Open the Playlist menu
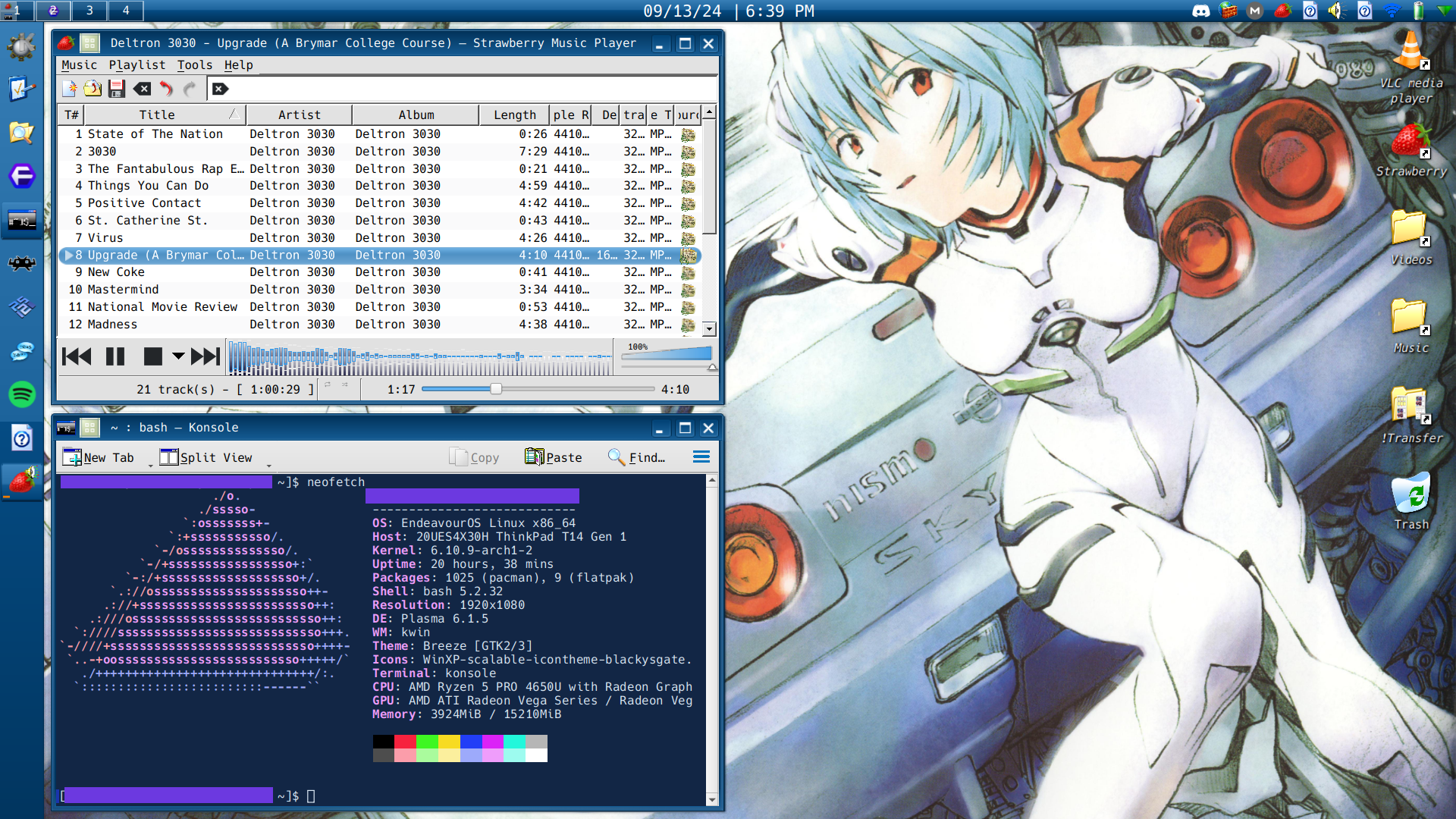1456x819 pixels. pos(137,65)
